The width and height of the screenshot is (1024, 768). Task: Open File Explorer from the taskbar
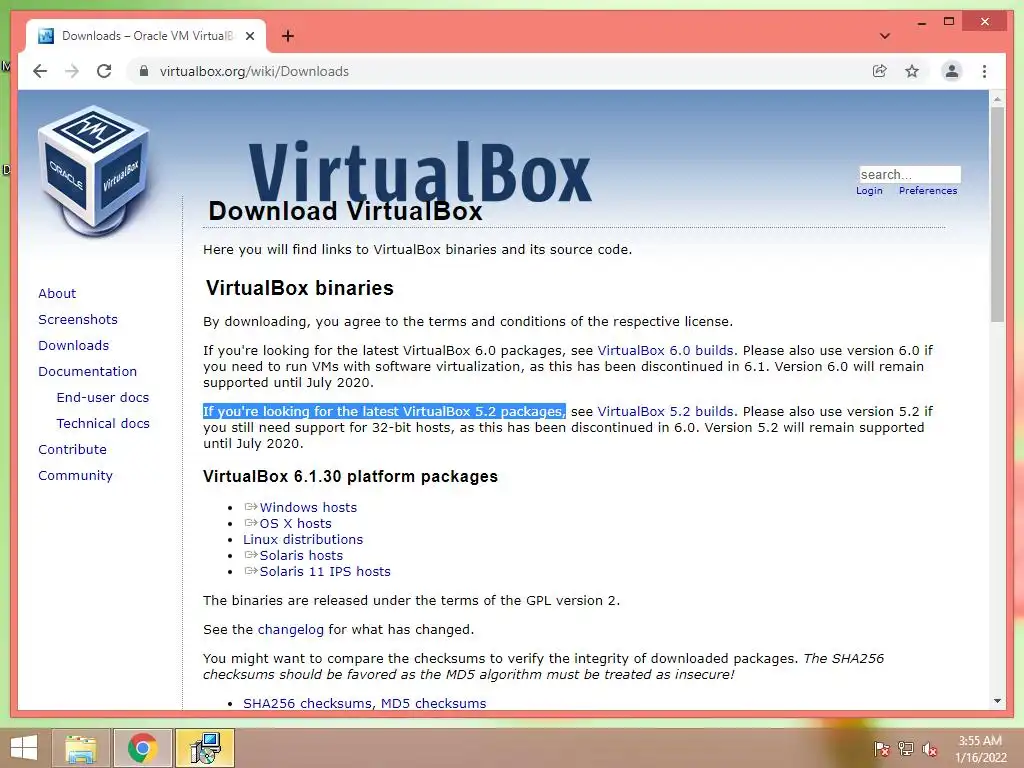click(80, 748)
